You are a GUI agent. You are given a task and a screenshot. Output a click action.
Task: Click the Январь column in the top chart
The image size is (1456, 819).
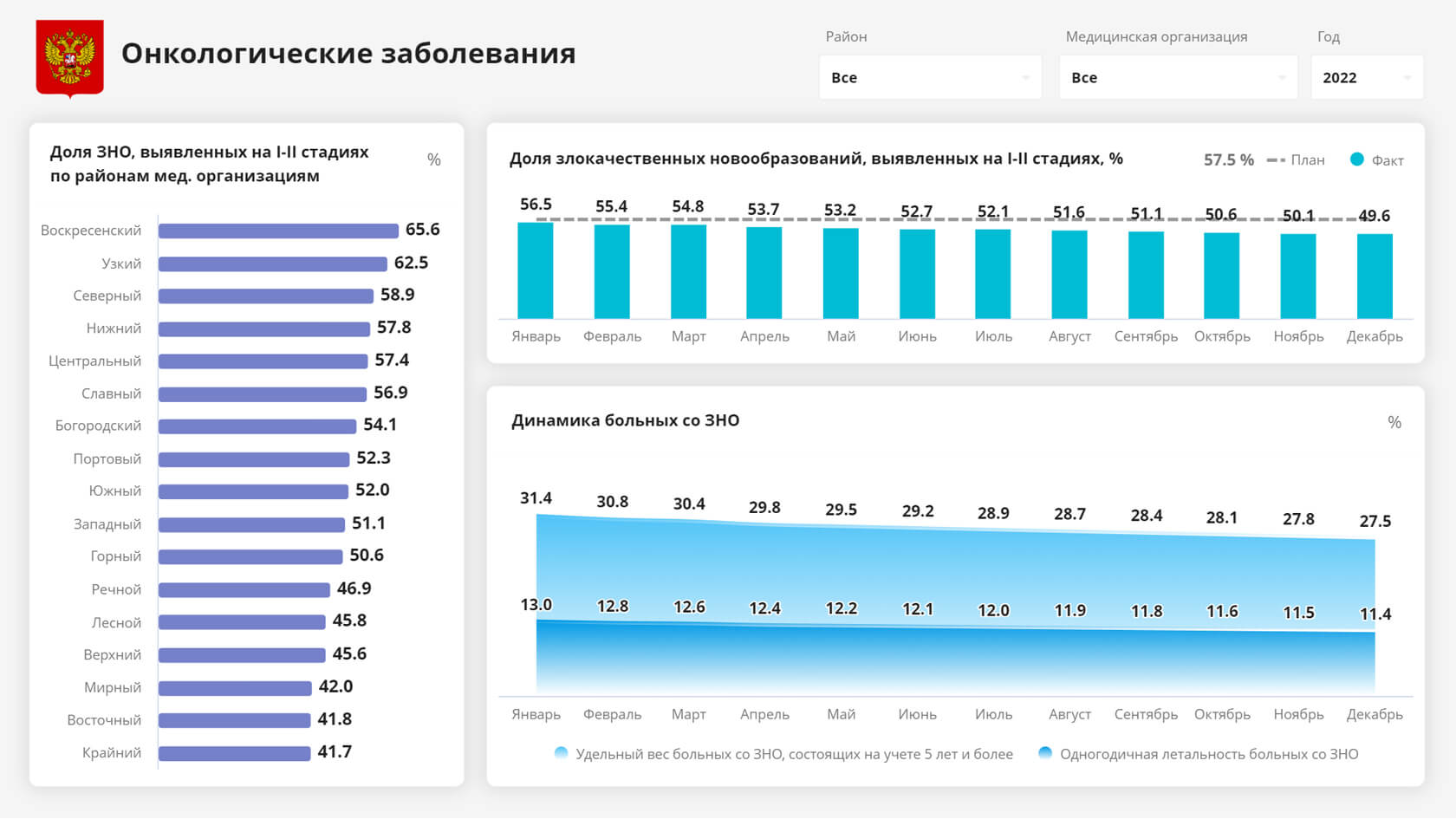(x=536, y=270)
